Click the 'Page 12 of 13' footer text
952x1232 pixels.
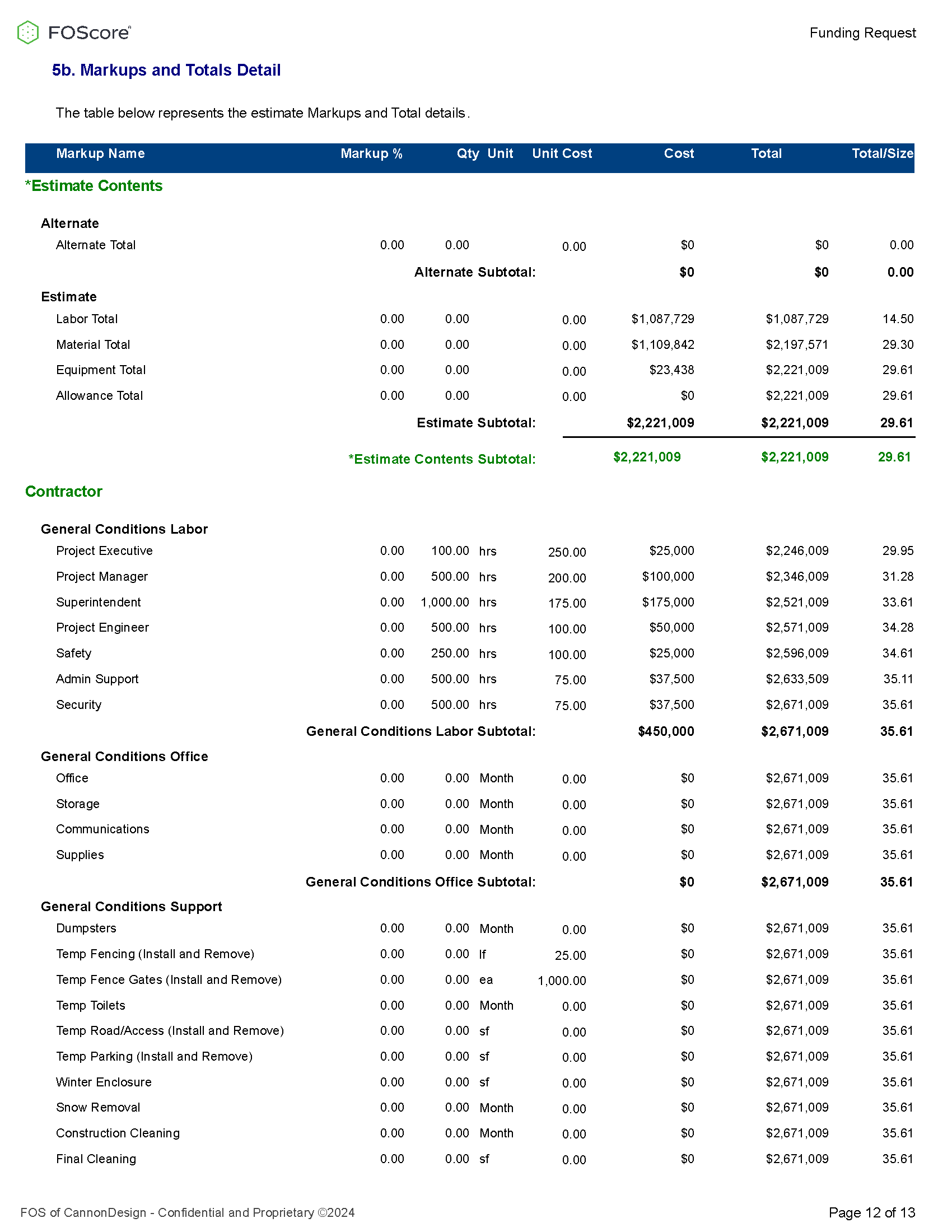pyautogui.click(x=872, y=1212)
